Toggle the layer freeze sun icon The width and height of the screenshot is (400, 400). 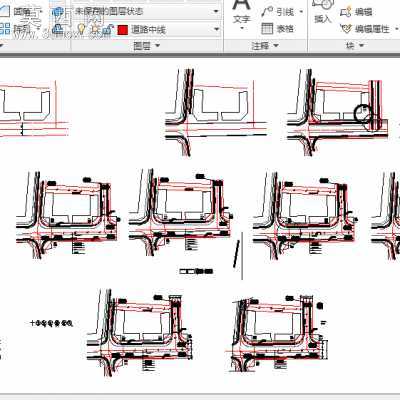click(95, 30)
